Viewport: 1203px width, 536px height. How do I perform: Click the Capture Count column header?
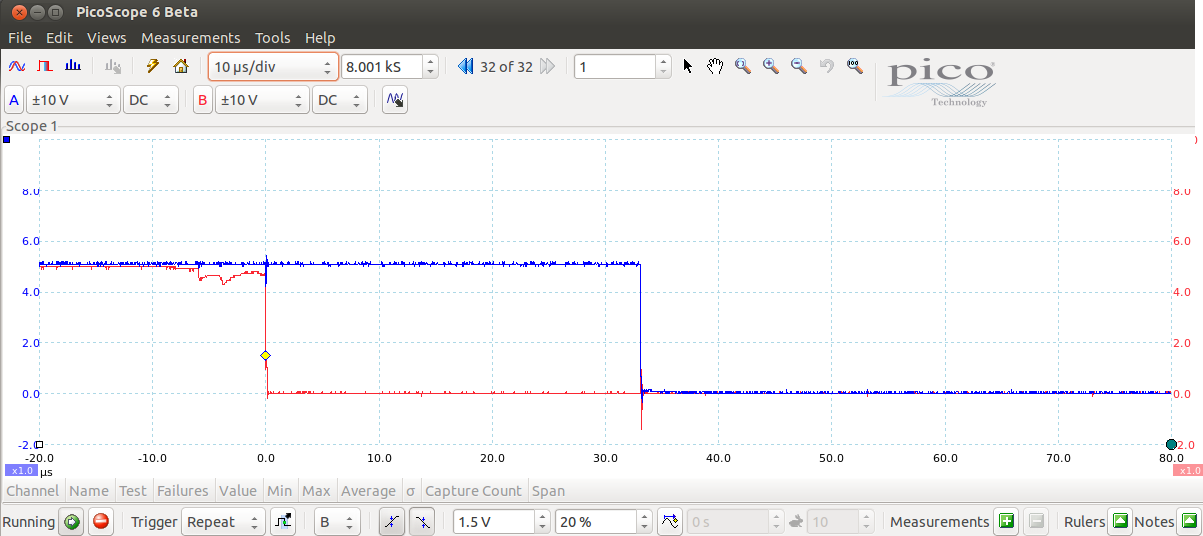(473, 491)
